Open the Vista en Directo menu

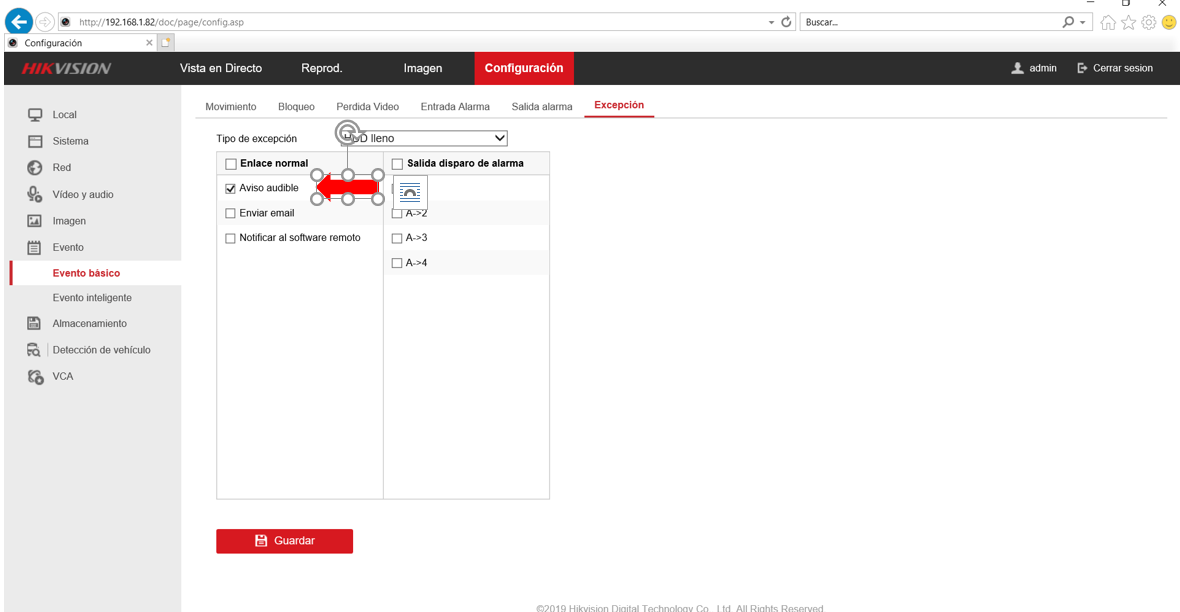pos(220,68)
